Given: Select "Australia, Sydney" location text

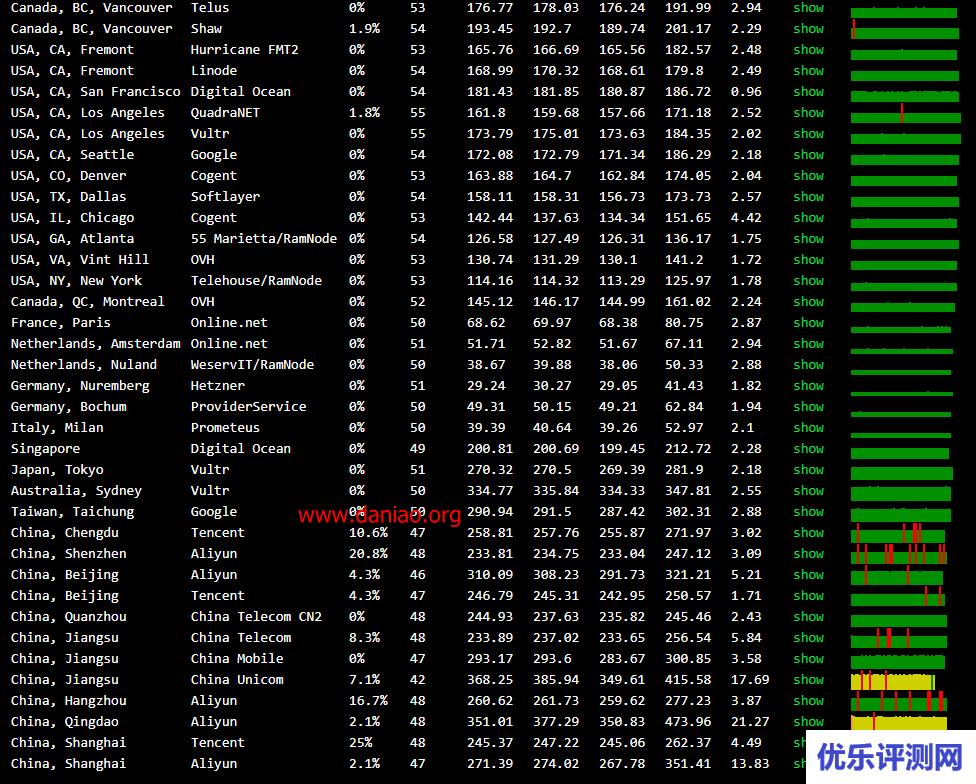Looking at the screenshot, I should [x=76, y=491].
